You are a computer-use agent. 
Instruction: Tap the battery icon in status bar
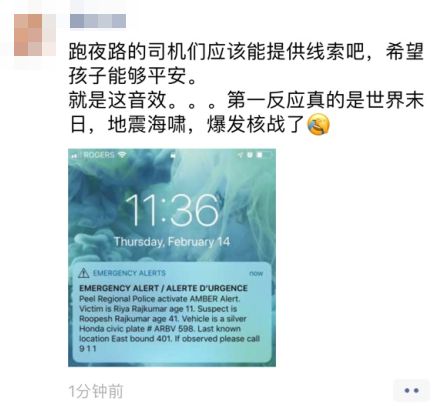(266, 155)
